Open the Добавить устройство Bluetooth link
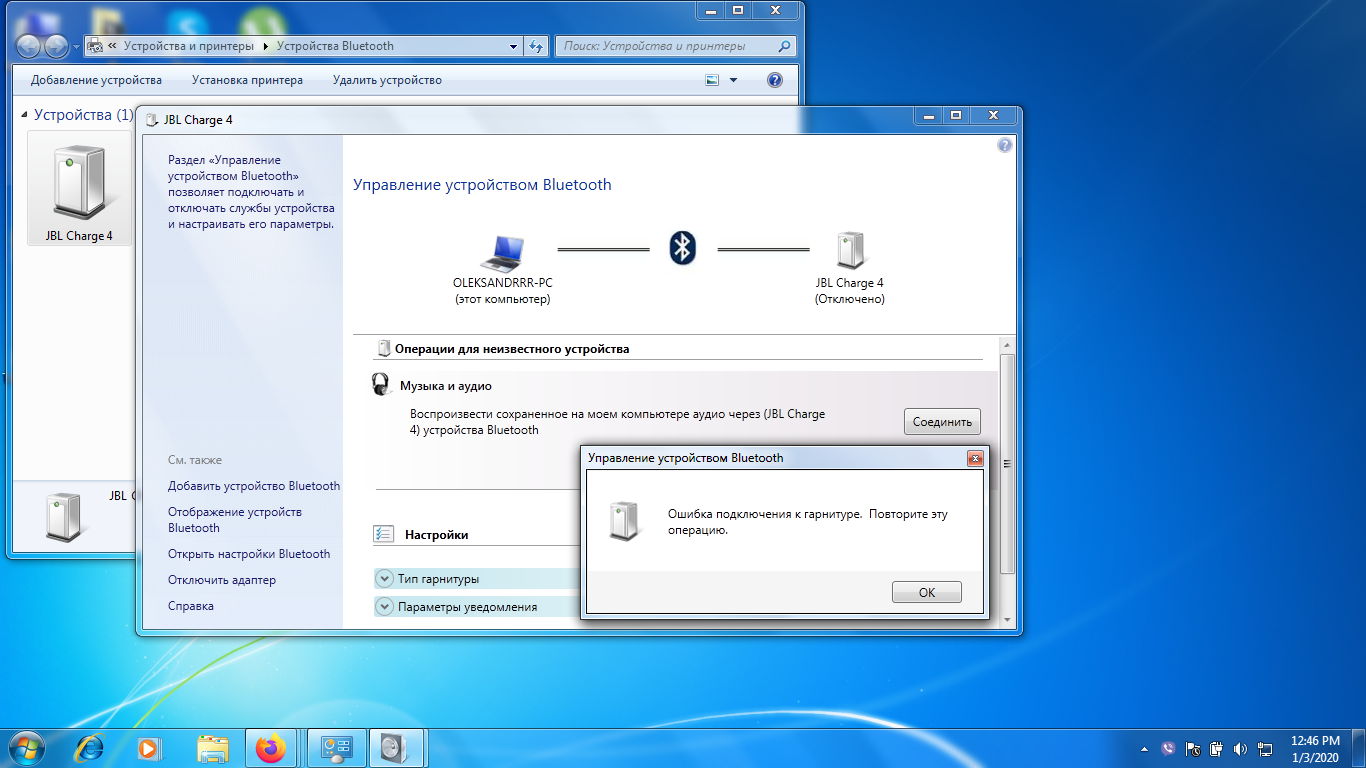Image resolution: width=1366 pixels, height=768 pixels. [254, 486]
